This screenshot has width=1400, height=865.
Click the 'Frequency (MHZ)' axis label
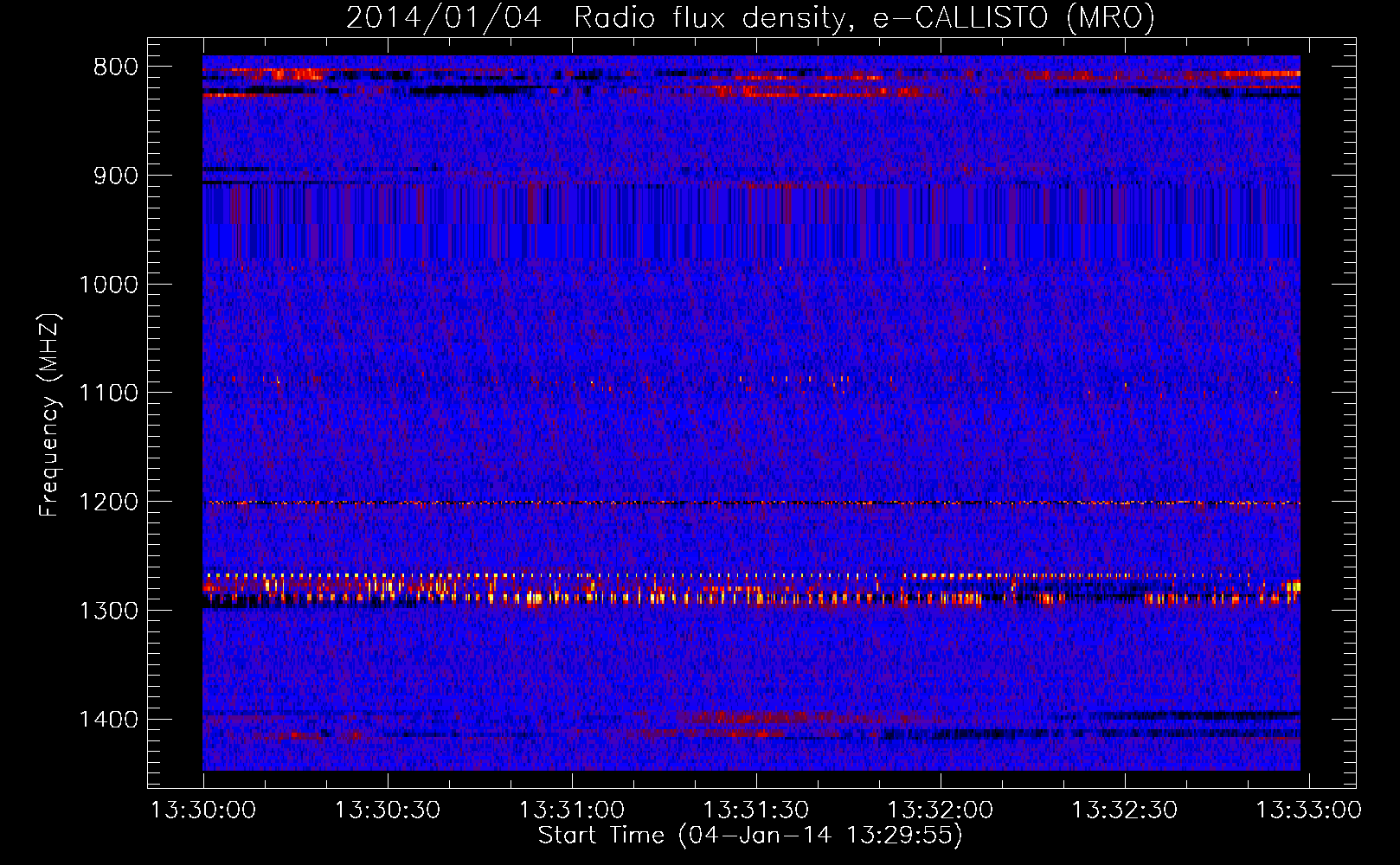(49, 414)
